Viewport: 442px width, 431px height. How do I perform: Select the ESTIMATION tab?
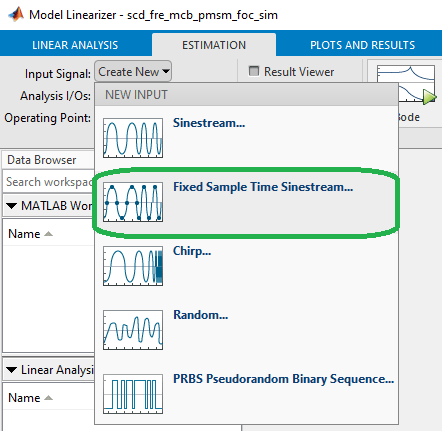tap(214, 45)
